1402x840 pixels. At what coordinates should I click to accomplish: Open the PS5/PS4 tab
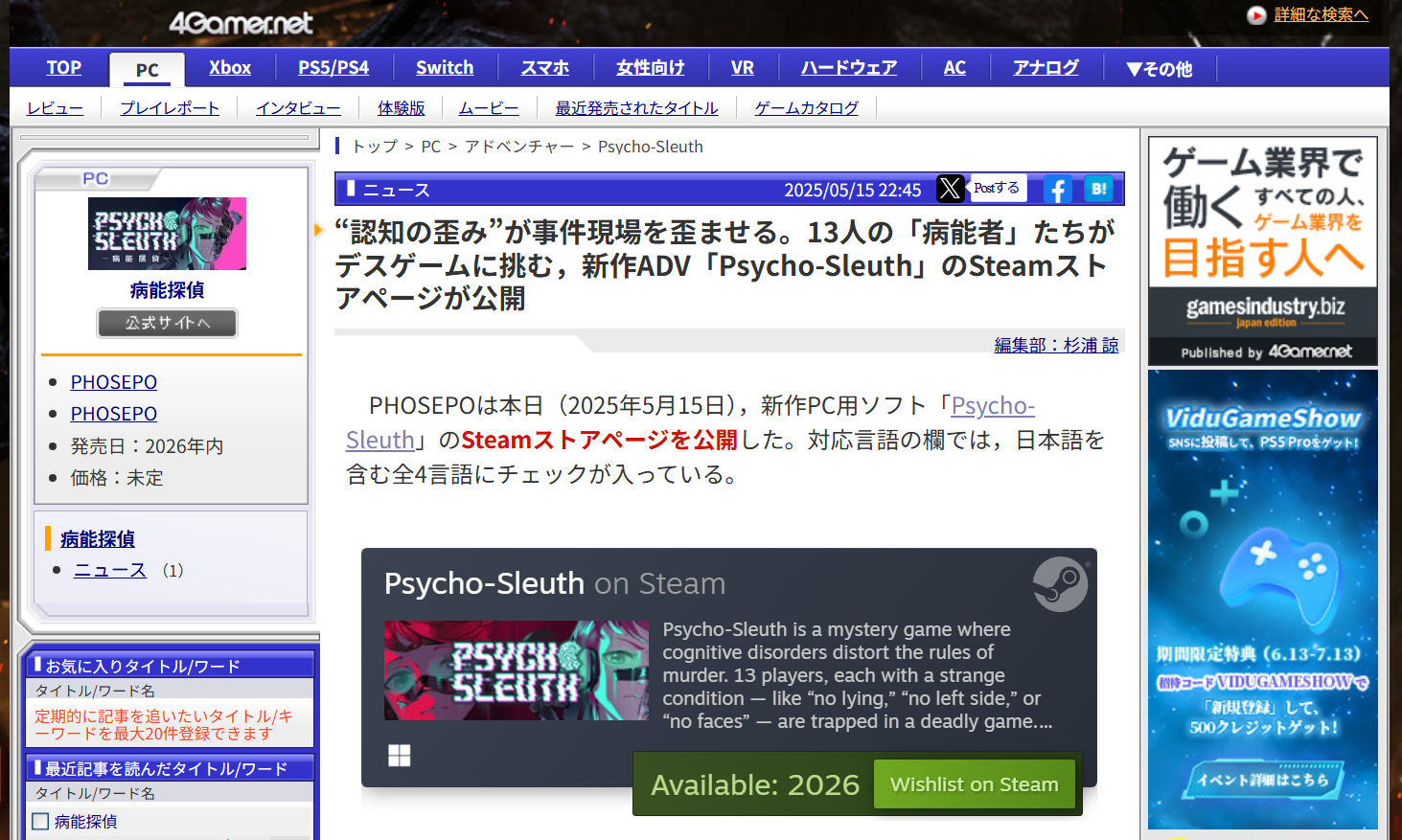[333, 68]
